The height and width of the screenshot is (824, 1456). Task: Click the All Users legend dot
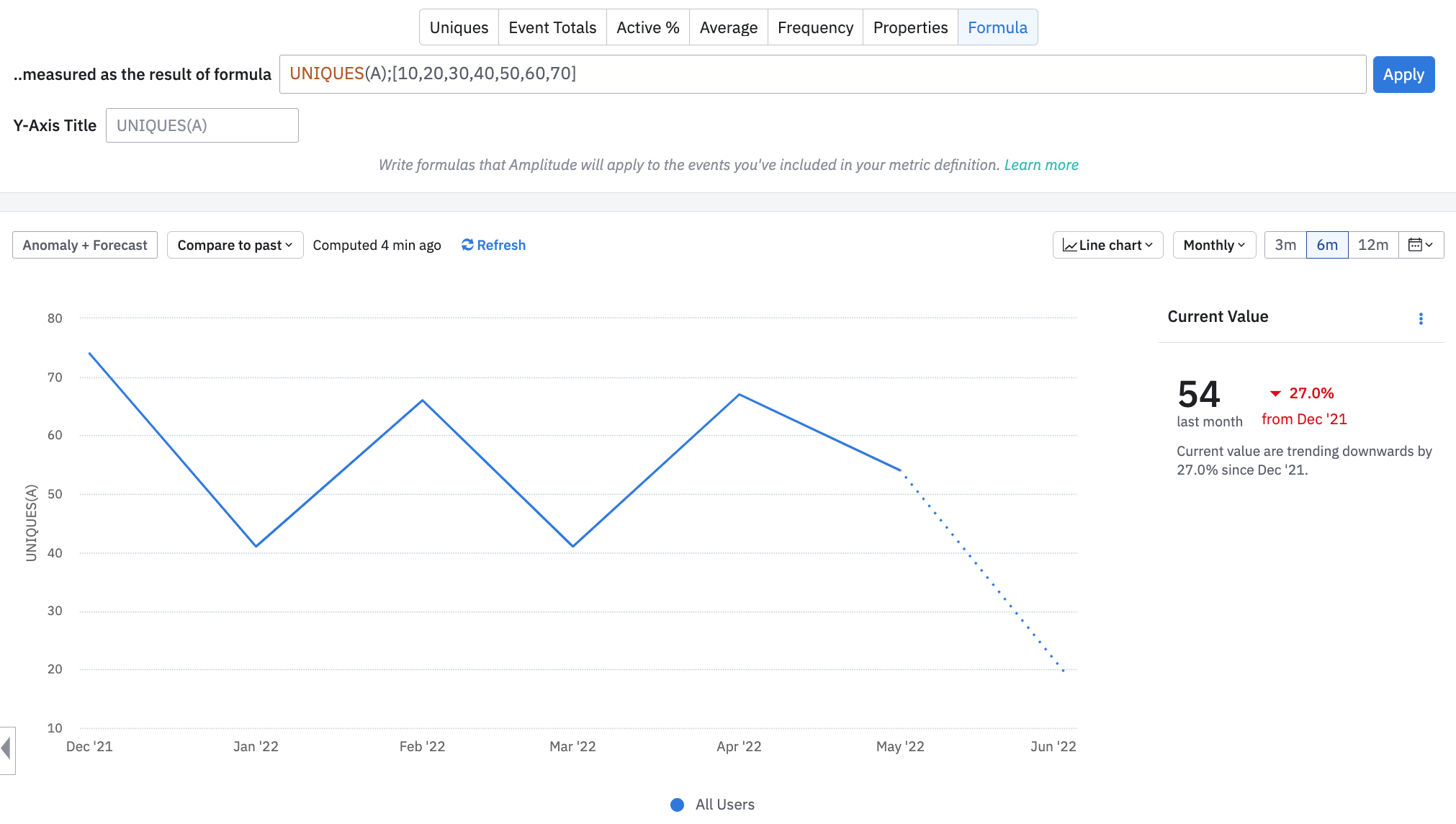click(677, 805)
